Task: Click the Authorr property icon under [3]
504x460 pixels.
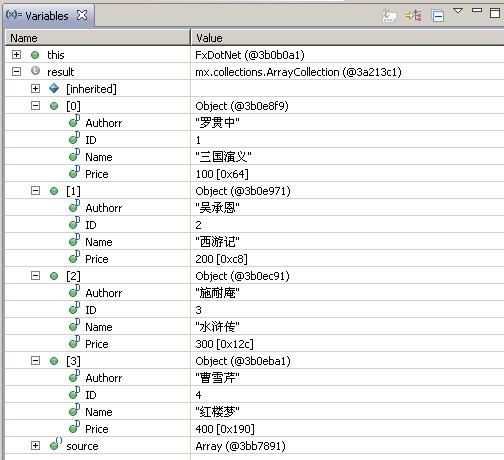Action: (75, 376)
